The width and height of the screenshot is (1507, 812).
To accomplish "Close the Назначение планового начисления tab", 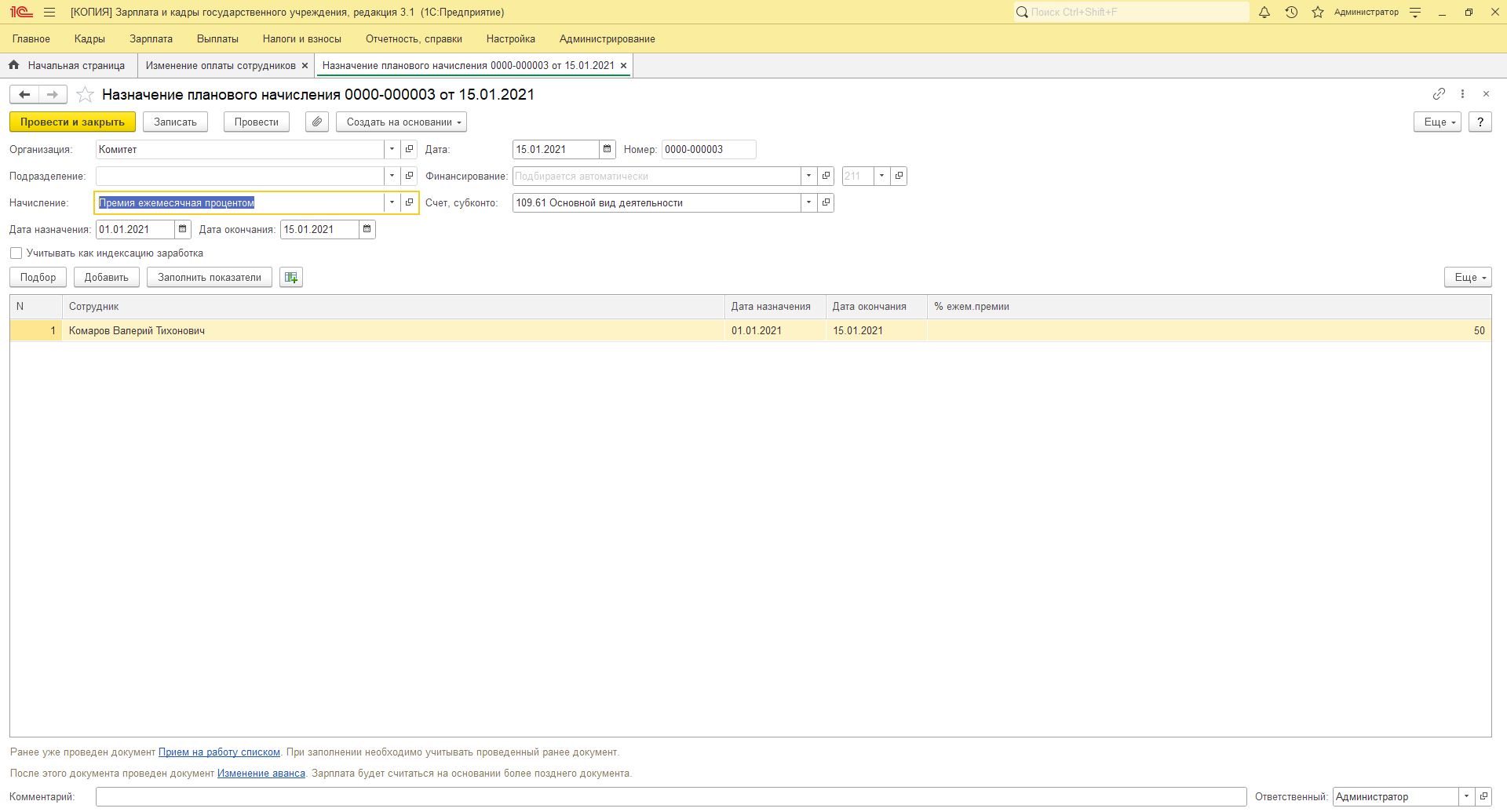I will [623, 66].
